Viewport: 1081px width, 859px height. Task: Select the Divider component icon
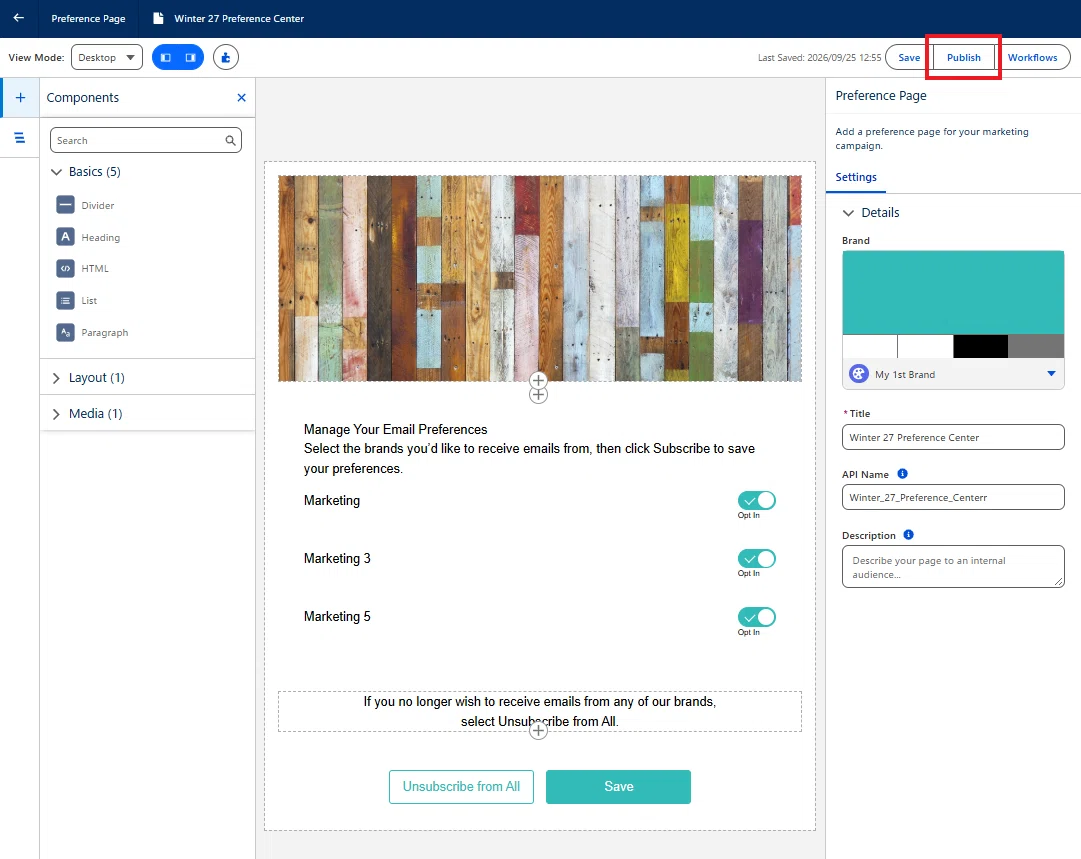tap(65, 205)
